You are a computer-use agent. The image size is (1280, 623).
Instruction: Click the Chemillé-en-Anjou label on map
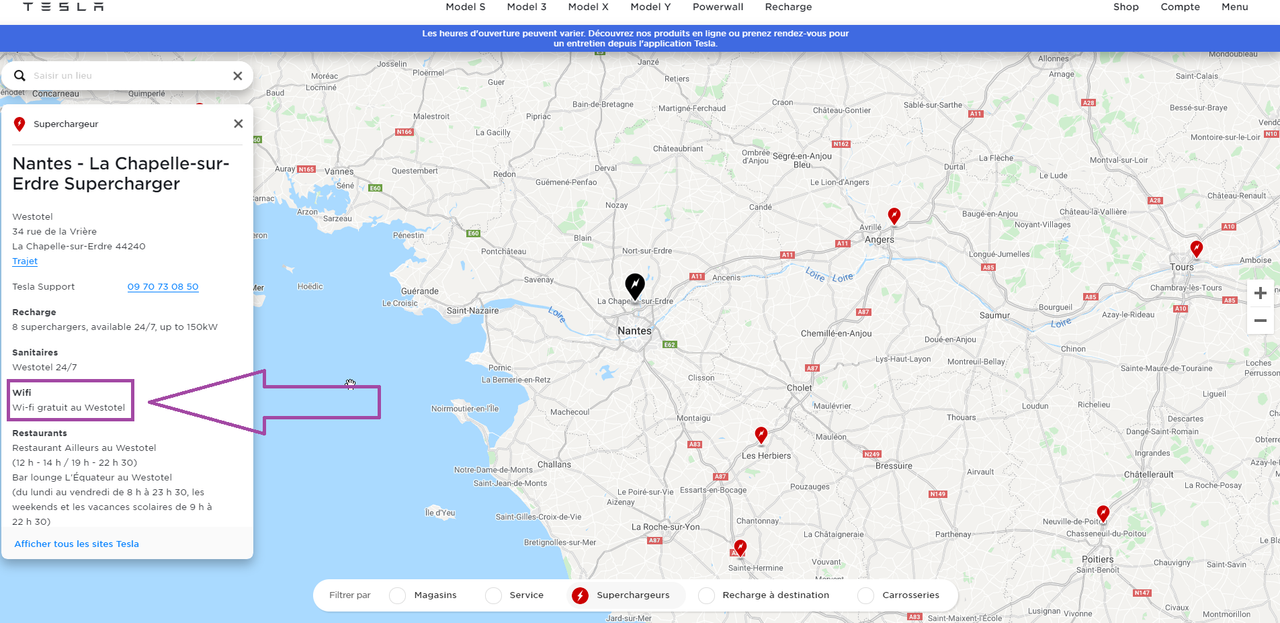(x=836, y=333)
